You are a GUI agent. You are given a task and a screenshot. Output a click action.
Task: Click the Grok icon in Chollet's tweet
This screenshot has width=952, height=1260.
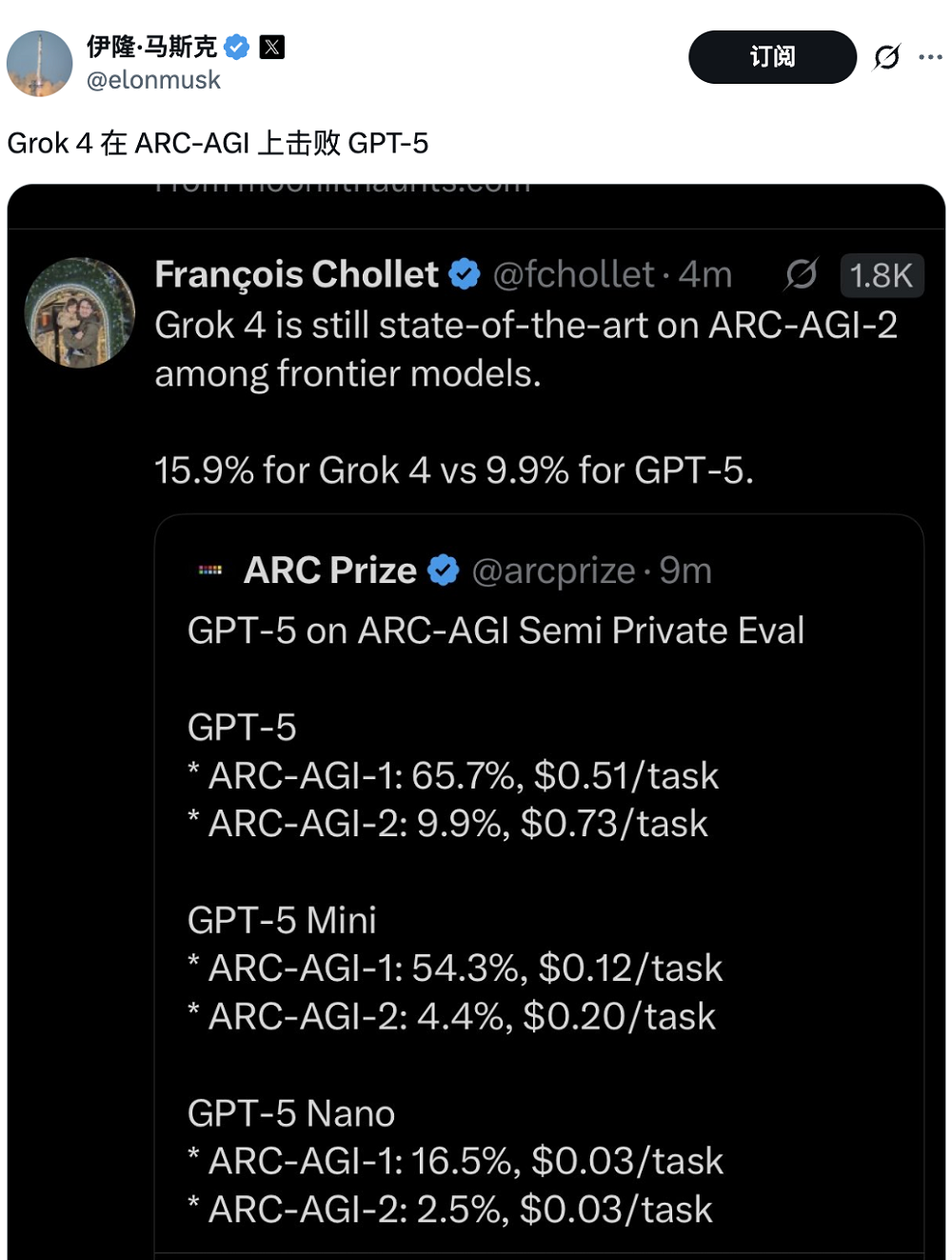pos(801,274)
